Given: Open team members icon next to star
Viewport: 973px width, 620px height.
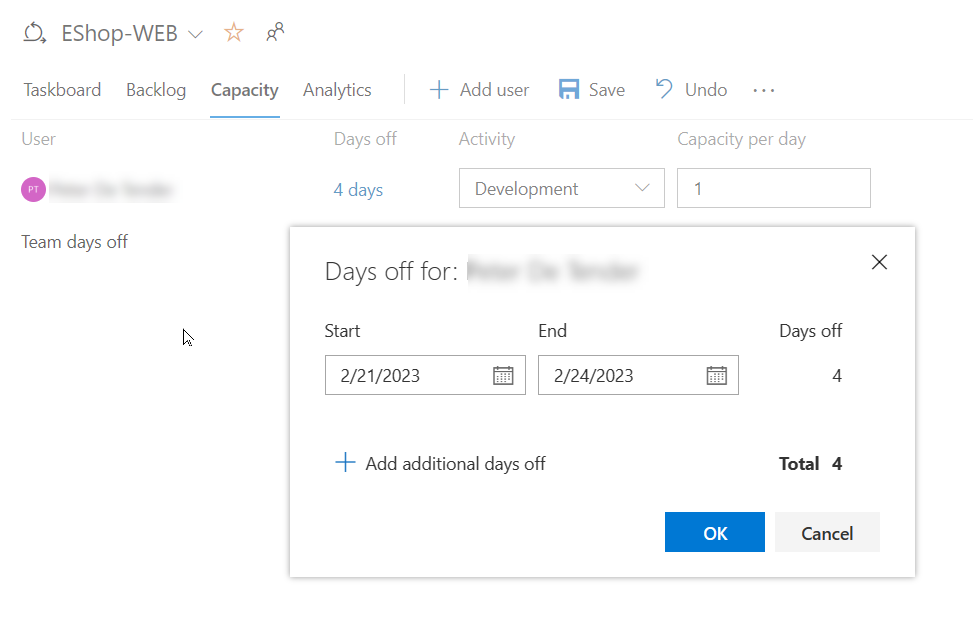Looking at the screenshot, I should click(x=275, y=33).
